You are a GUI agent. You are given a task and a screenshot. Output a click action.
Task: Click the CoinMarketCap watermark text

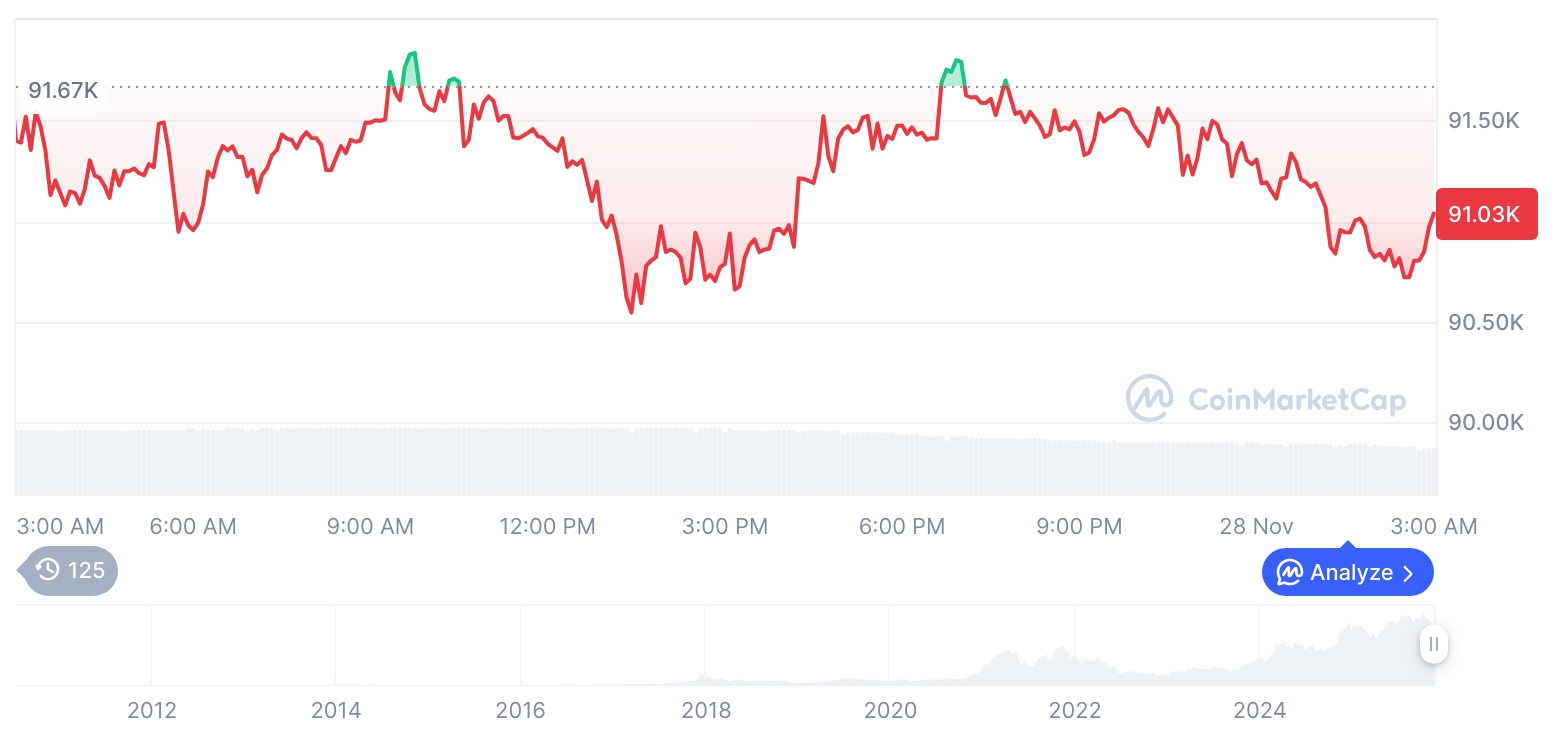[x=1296, y=400]
